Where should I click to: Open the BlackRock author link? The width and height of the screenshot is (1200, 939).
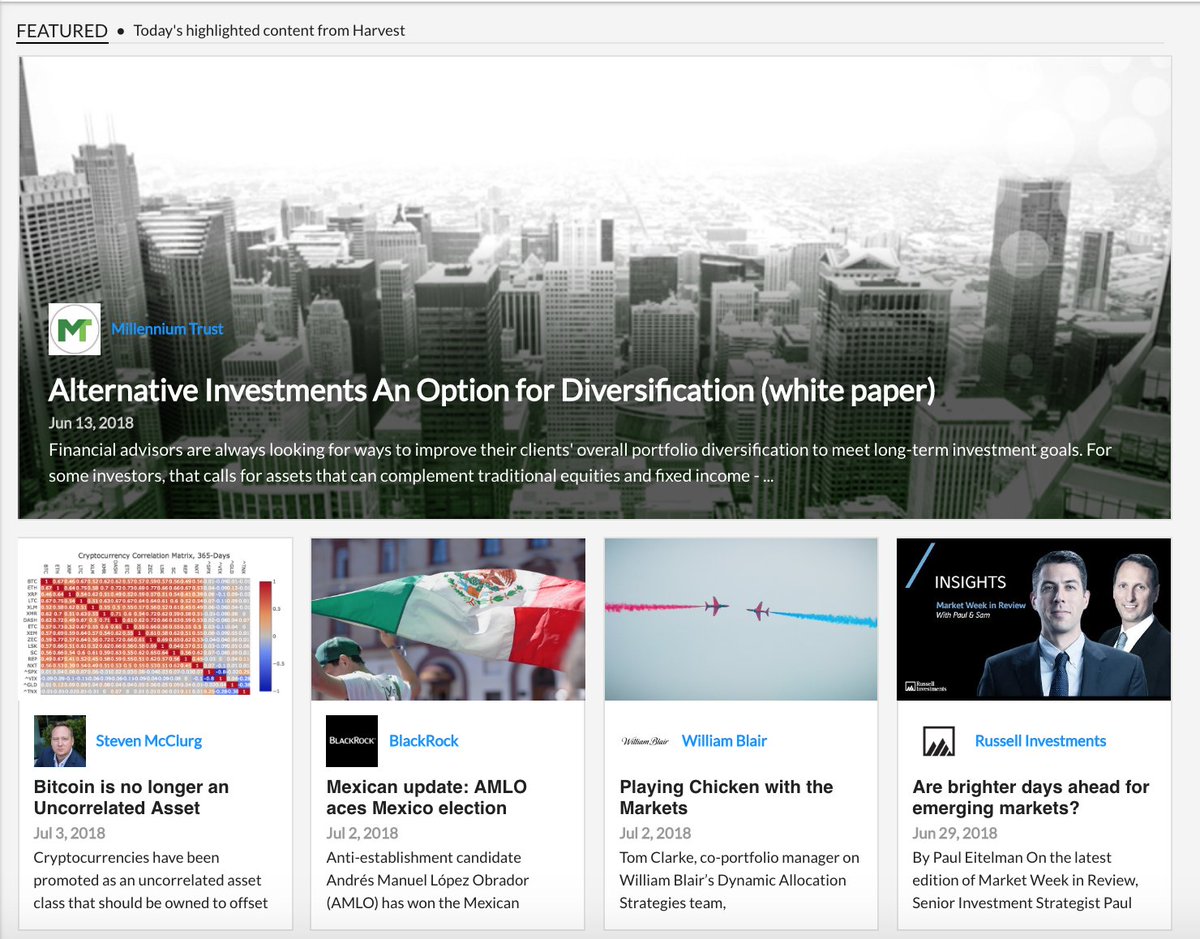(424, 741)
